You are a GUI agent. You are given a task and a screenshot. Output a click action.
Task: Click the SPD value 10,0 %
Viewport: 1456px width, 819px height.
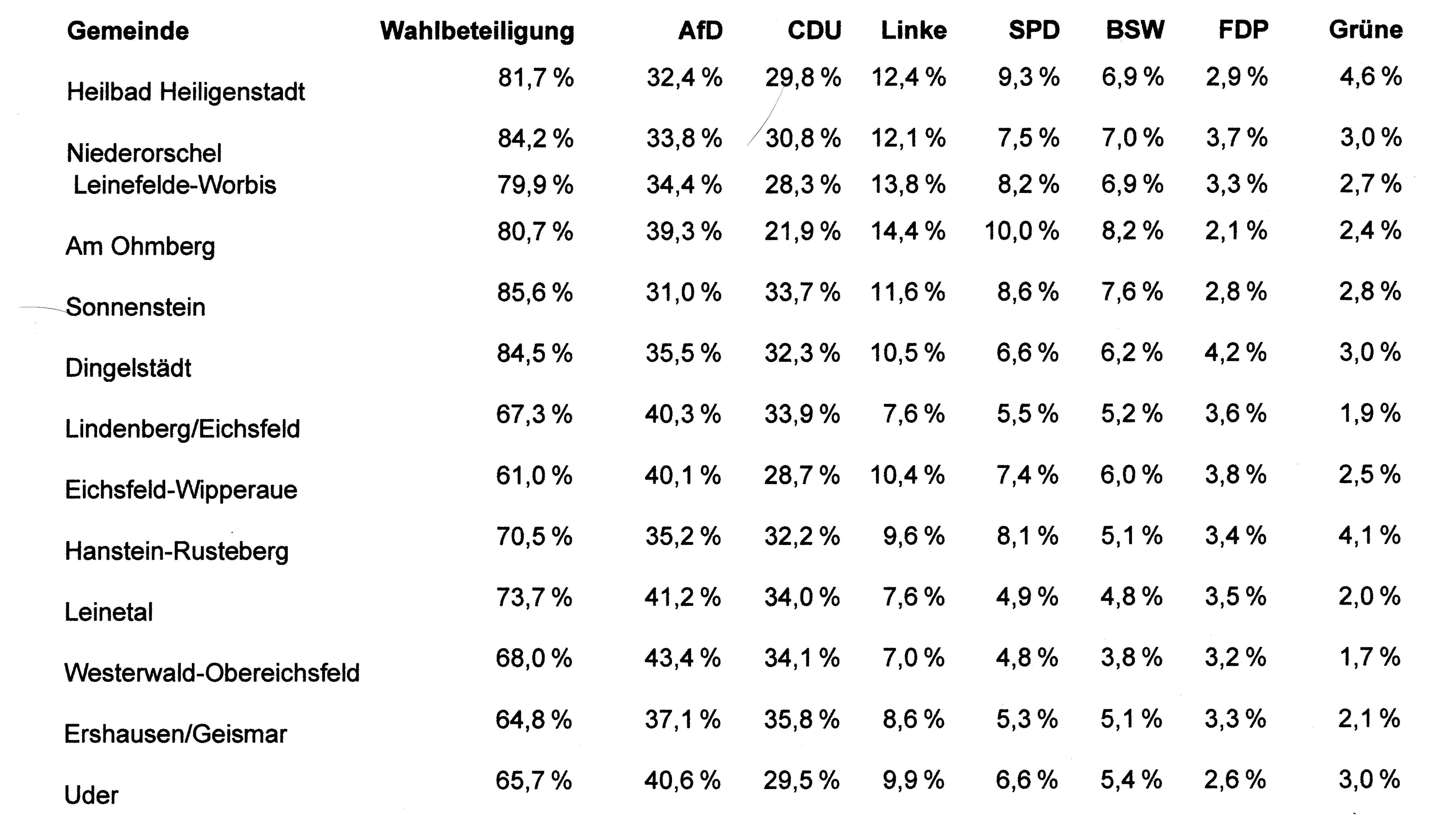point(1021,231)
